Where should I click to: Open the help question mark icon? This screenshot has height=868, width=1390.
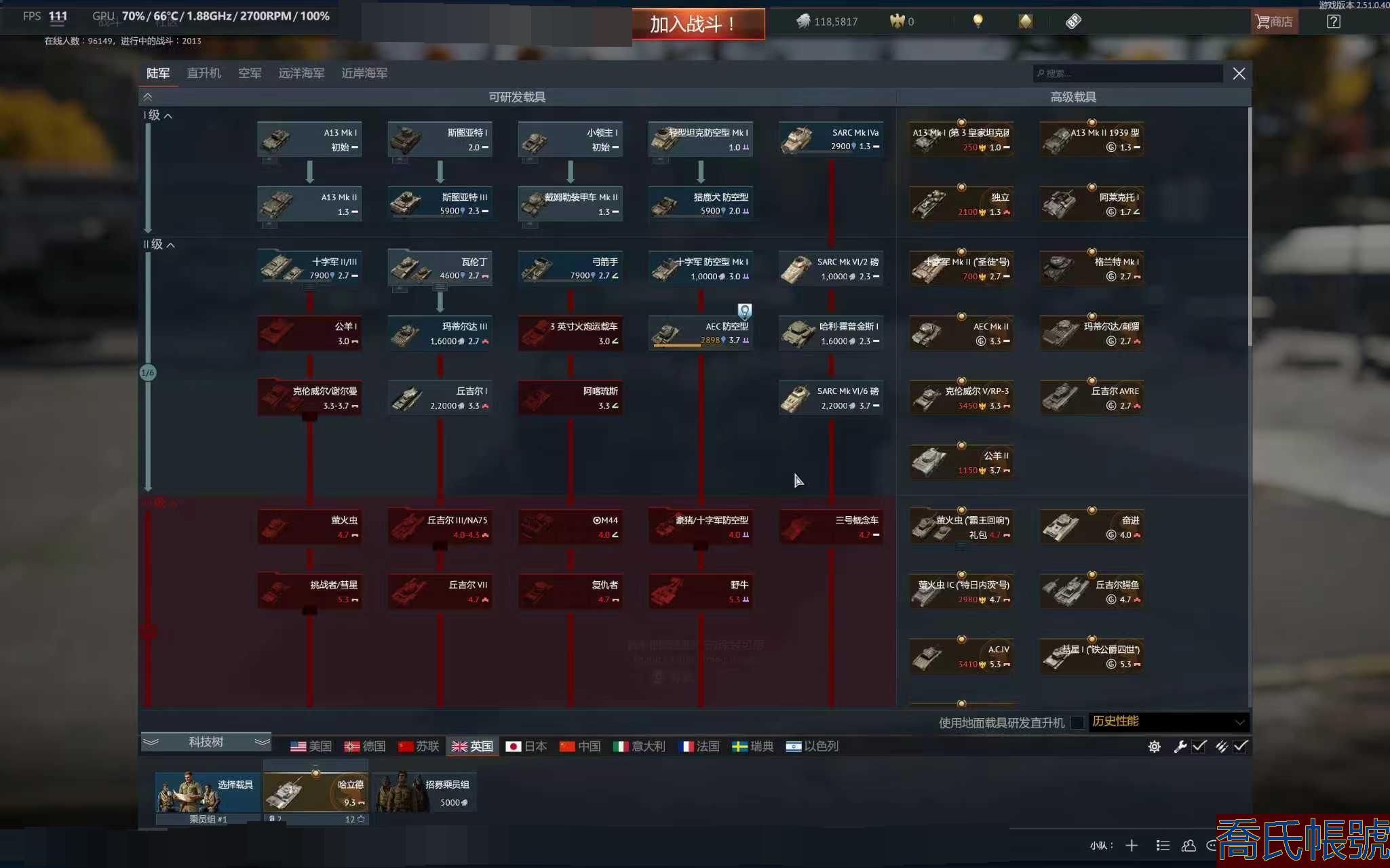(x=1333, y=21)
